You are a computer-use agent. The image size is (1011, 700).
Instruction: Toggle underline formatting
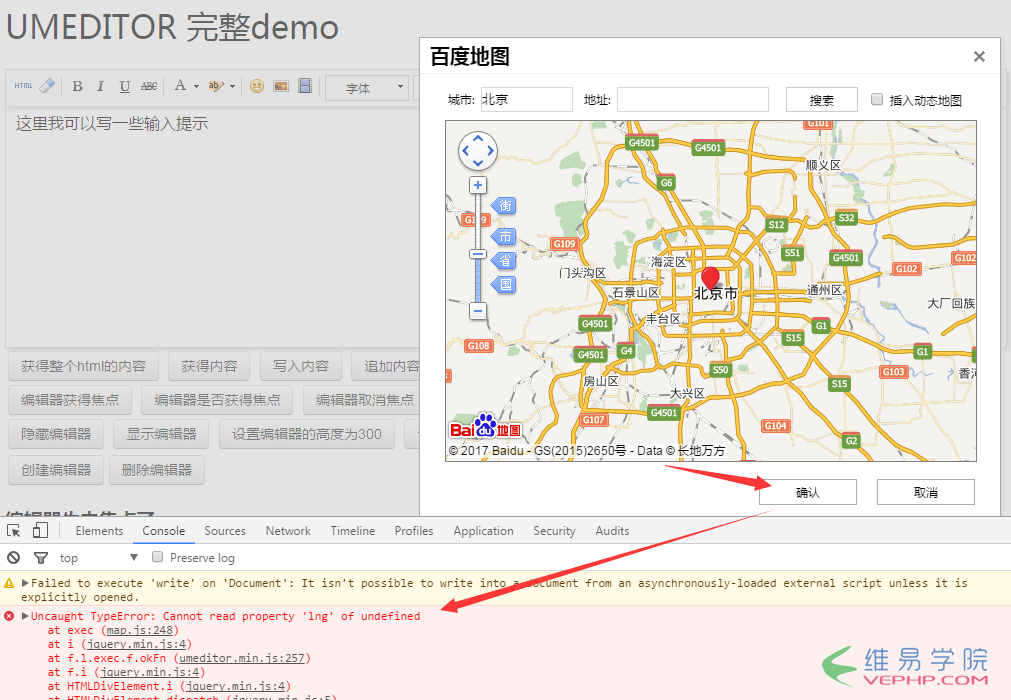pos(124,86)
